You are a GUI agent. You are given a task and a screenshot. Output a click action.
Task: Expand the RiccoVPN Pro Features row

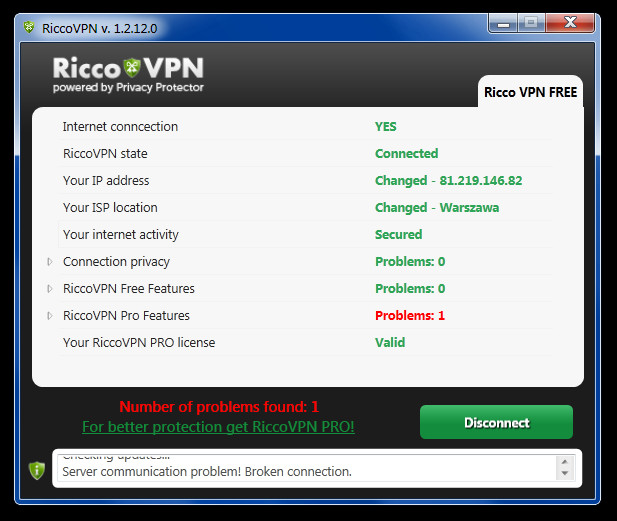coord(50,316)
